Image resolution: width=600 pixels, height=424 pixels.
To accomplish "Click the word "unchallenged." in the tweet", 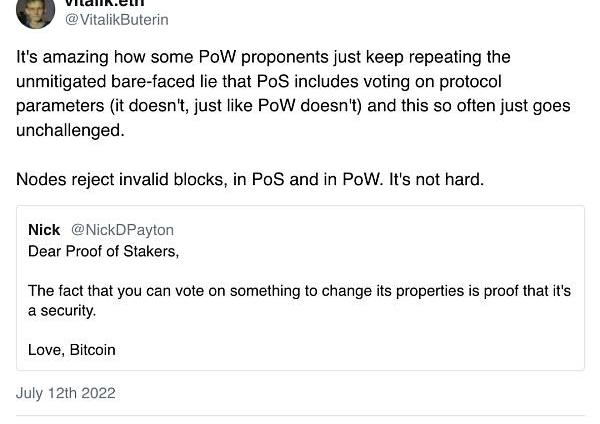I will tap(70, 130).
